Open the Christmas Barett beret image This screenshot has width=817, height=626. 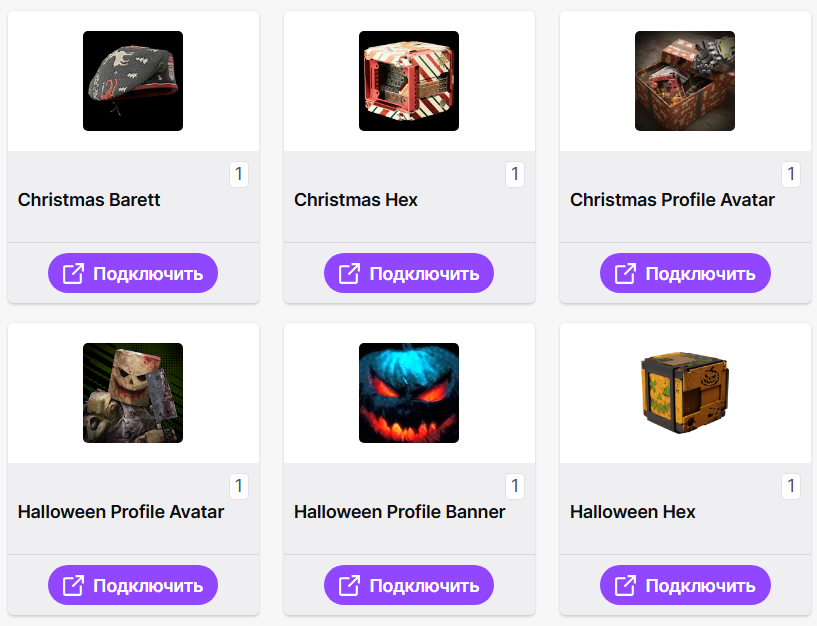tap(133, 81)
